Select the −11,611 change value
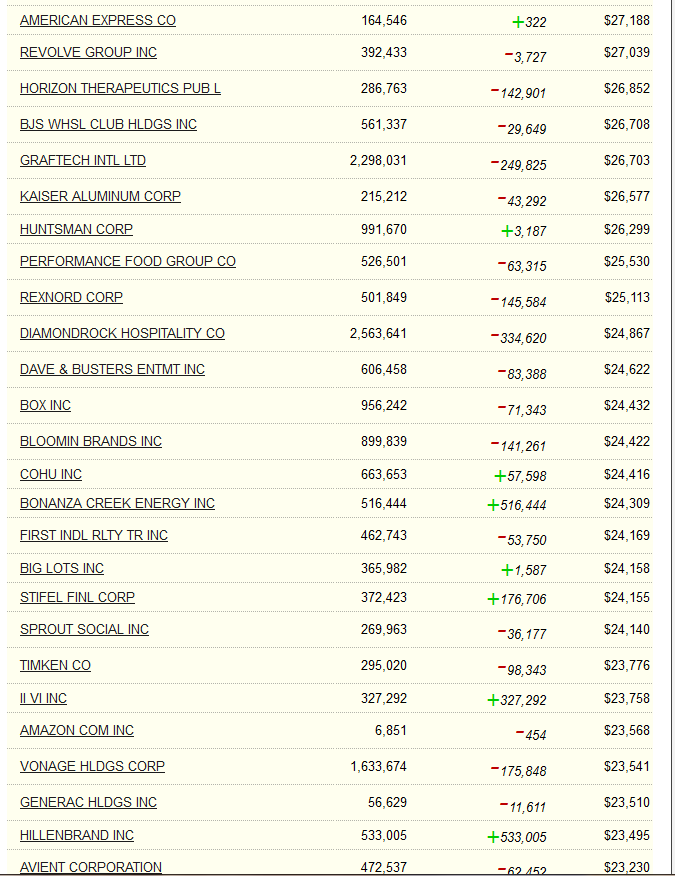 [523, 807]
